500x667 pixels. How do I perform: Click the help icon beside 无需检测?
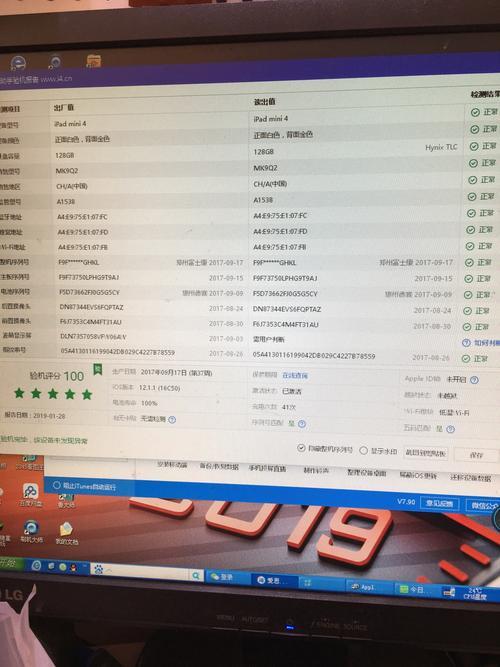[x=172, y=419]
